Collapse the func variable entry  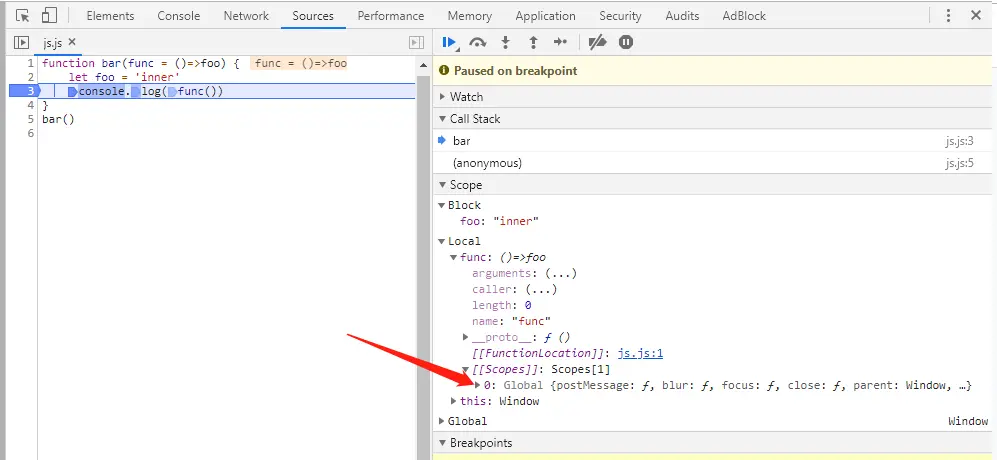coord(453,258)
